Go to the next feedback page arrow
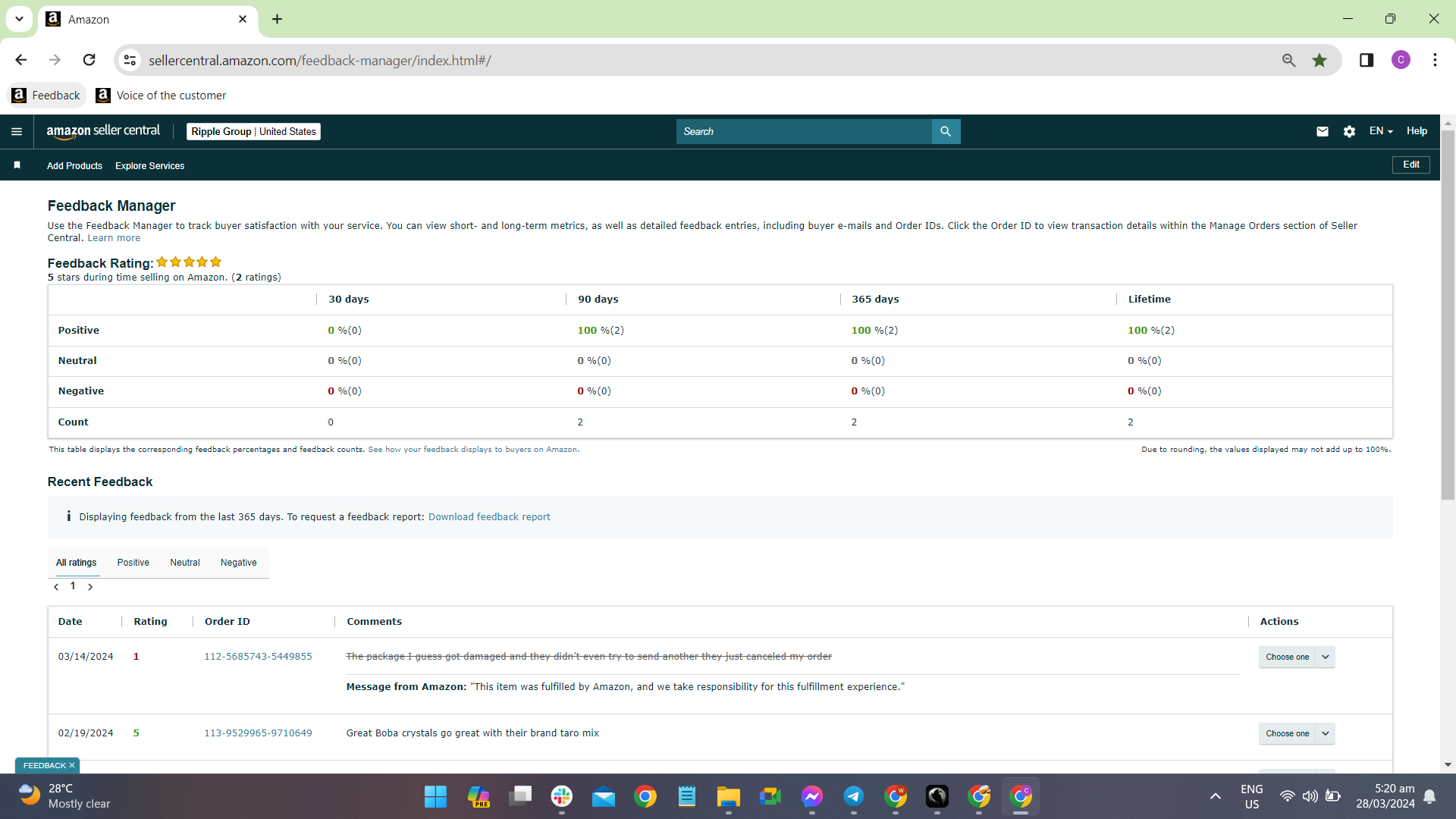The width and height of the screenshot is (1456, 819). [90, 587]
